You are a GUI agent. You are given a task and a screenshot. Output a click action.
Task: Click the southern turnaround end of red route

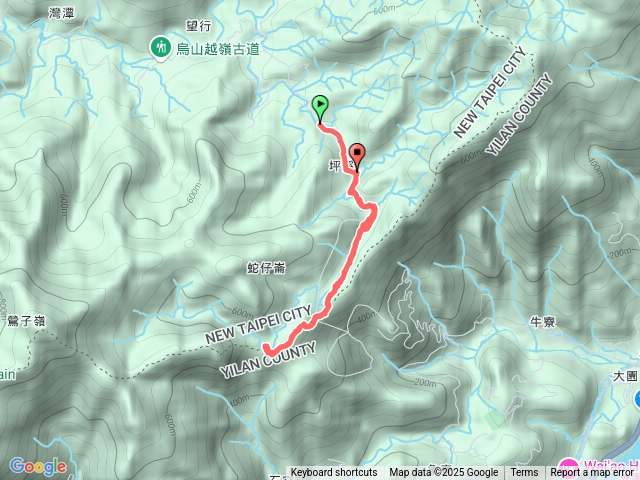(267, 349)
